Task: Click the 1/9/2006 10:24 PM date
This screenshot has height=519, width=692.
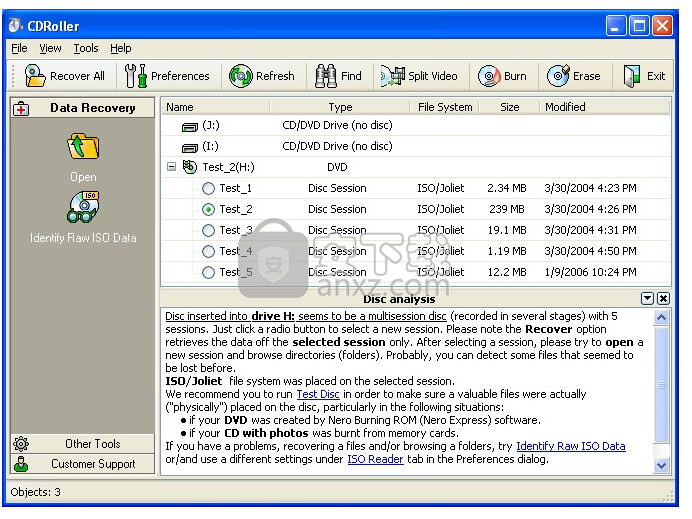Action: coord(590,272)
